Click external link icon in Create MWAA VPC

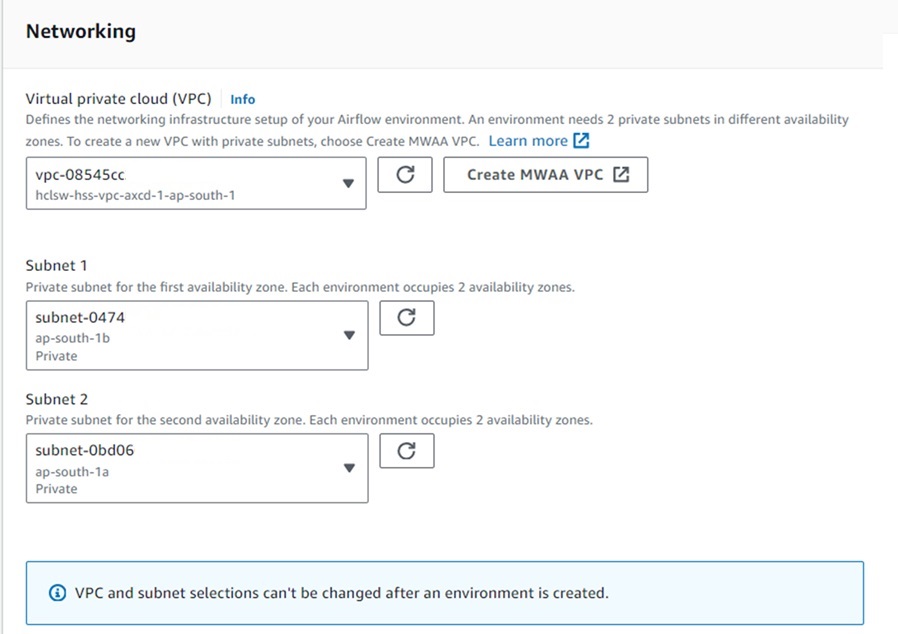coord(622,174)
